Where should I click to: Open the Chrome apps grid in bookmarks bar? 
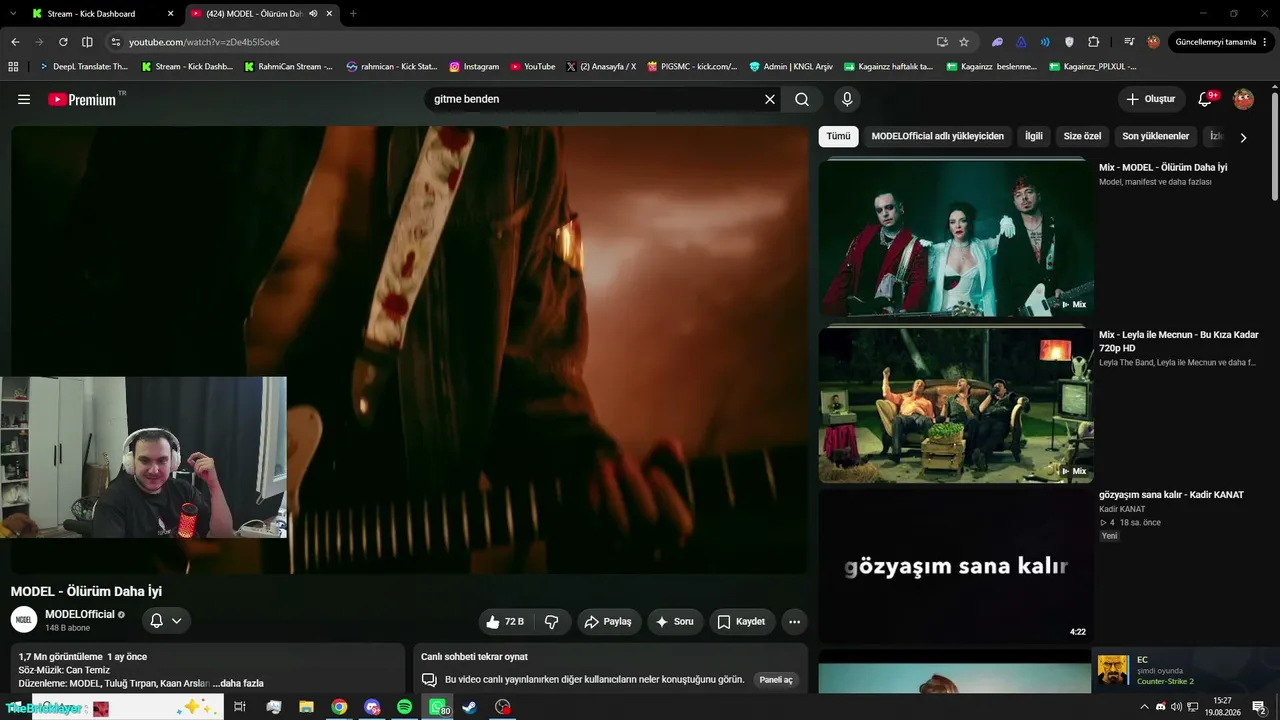[13, 67]
